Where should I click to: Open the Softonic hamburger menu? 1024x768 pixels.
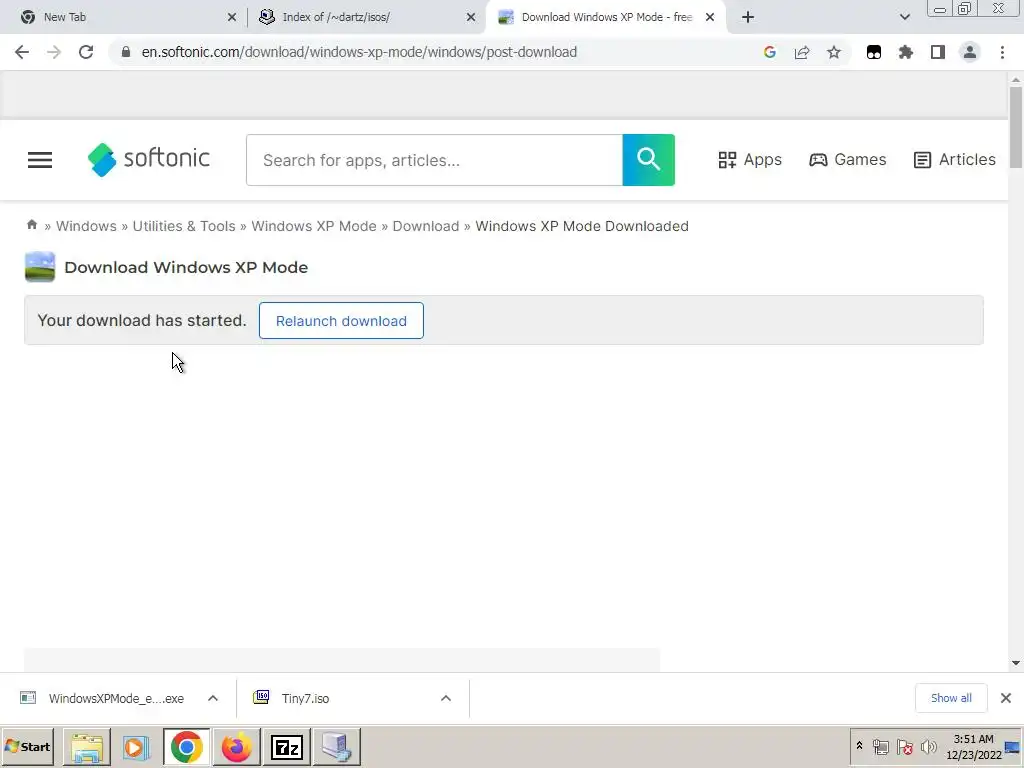click(40, 160)
